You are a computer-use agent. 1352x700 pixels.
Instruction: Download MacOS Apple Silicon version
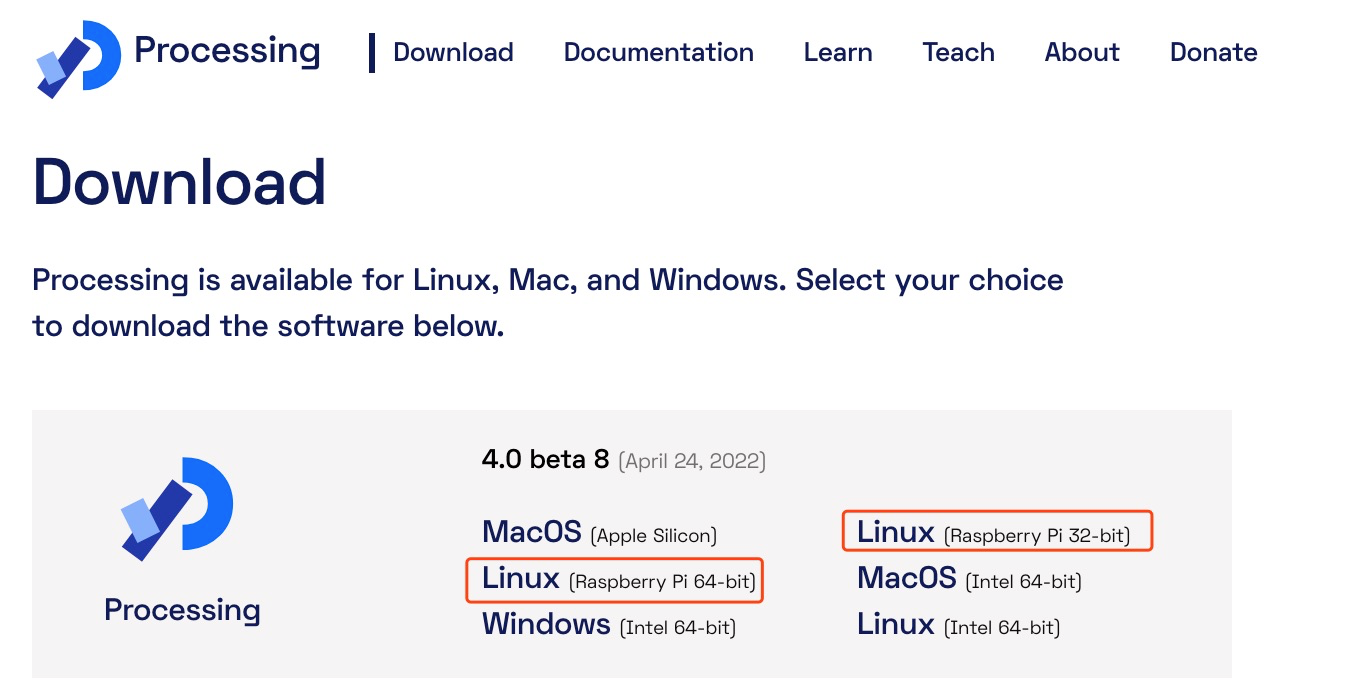[600, 532]
